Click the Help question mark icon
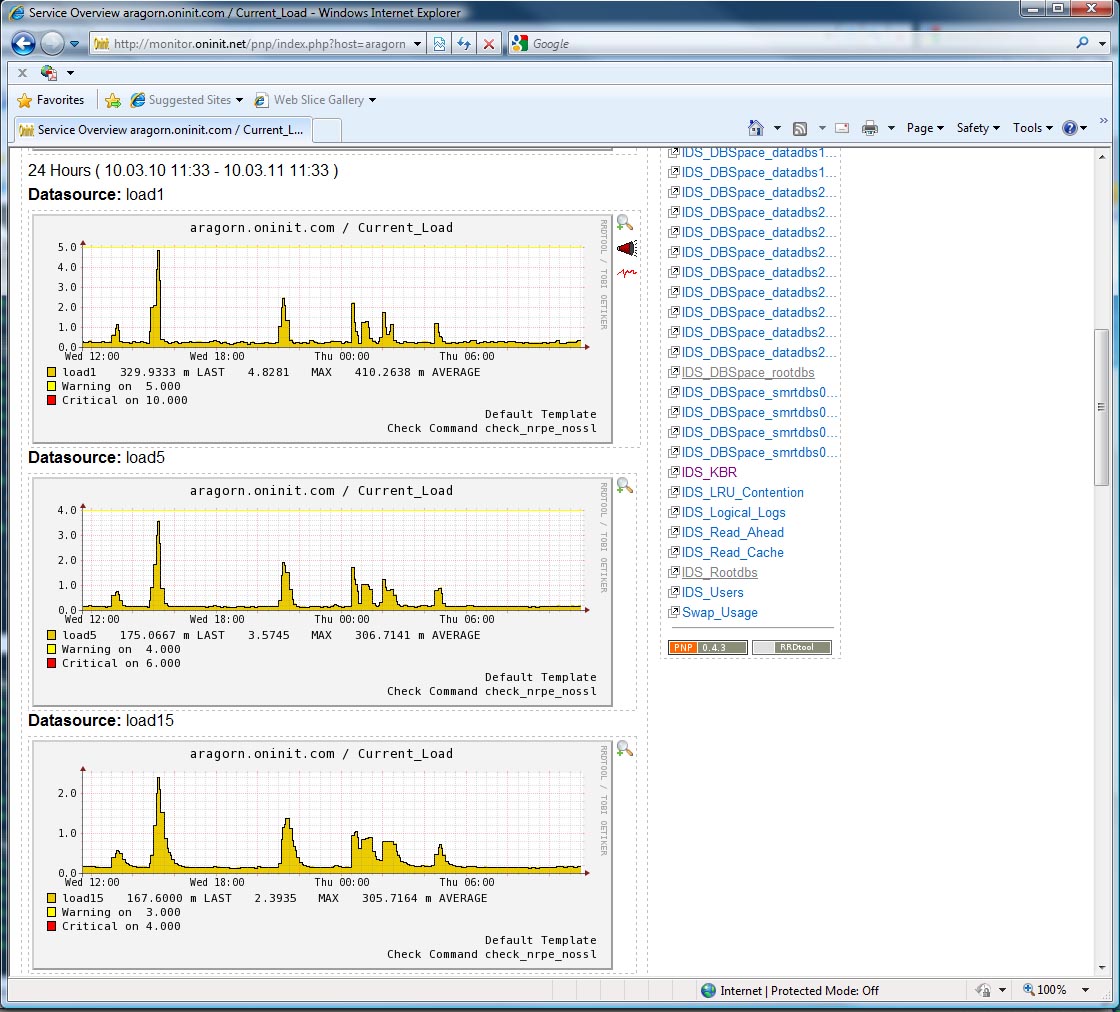Image resolution: width=1120 pixels, height=1012 pixels. pos(1069,129)
